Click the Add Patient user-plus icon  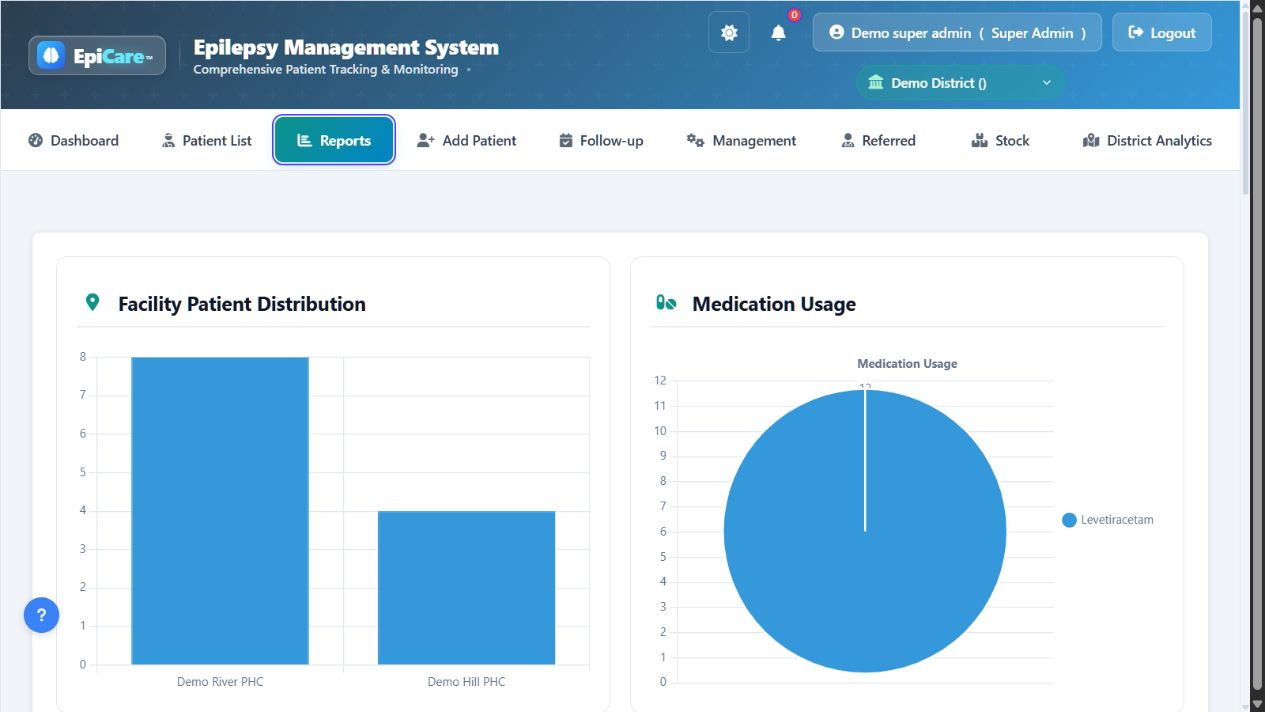coord(425,140)
